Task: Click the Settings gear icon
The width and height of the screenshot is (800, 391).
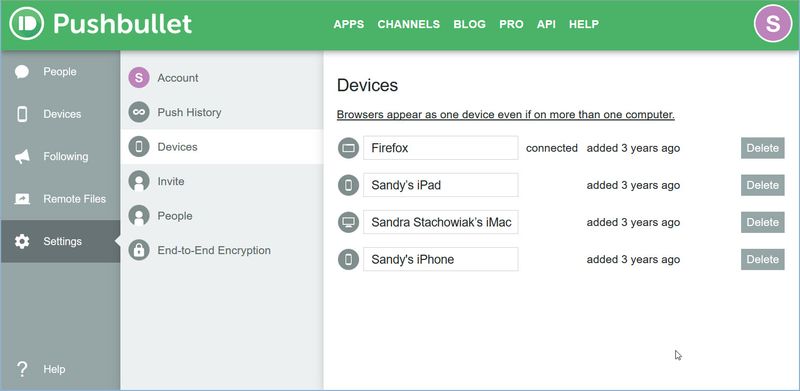Action: pyautogui.click(x=22, y=241)
